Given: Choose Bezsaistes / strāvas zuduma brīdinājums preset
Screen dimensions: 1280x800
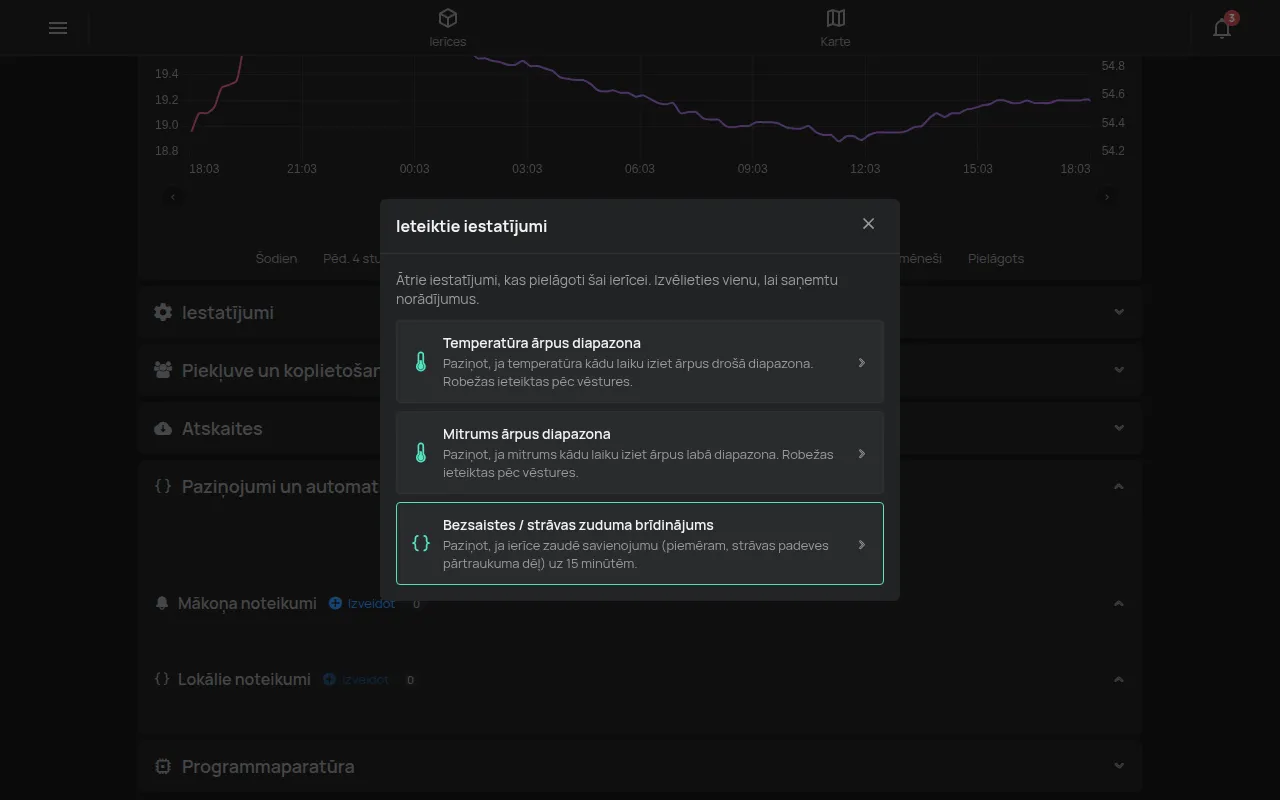Looking at the screenshot, I should click(640, 543).
